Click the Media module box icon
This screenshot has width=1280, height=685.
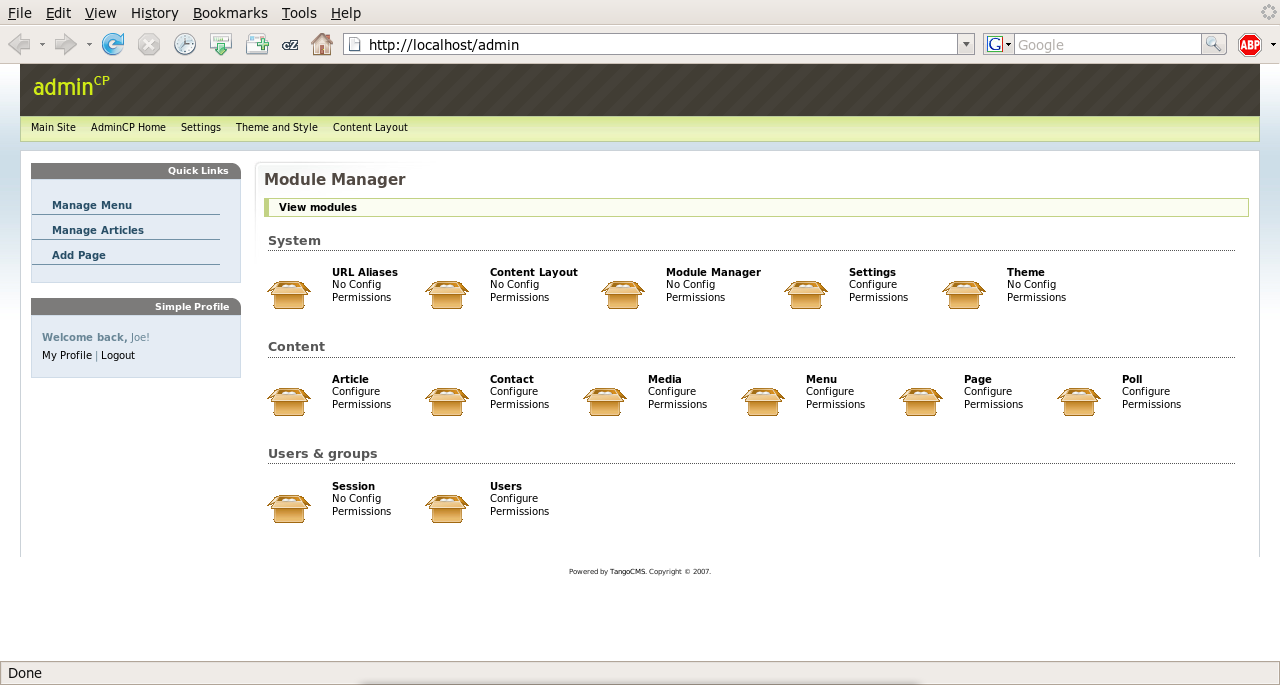pyautogui.click(x=605, y=401)
